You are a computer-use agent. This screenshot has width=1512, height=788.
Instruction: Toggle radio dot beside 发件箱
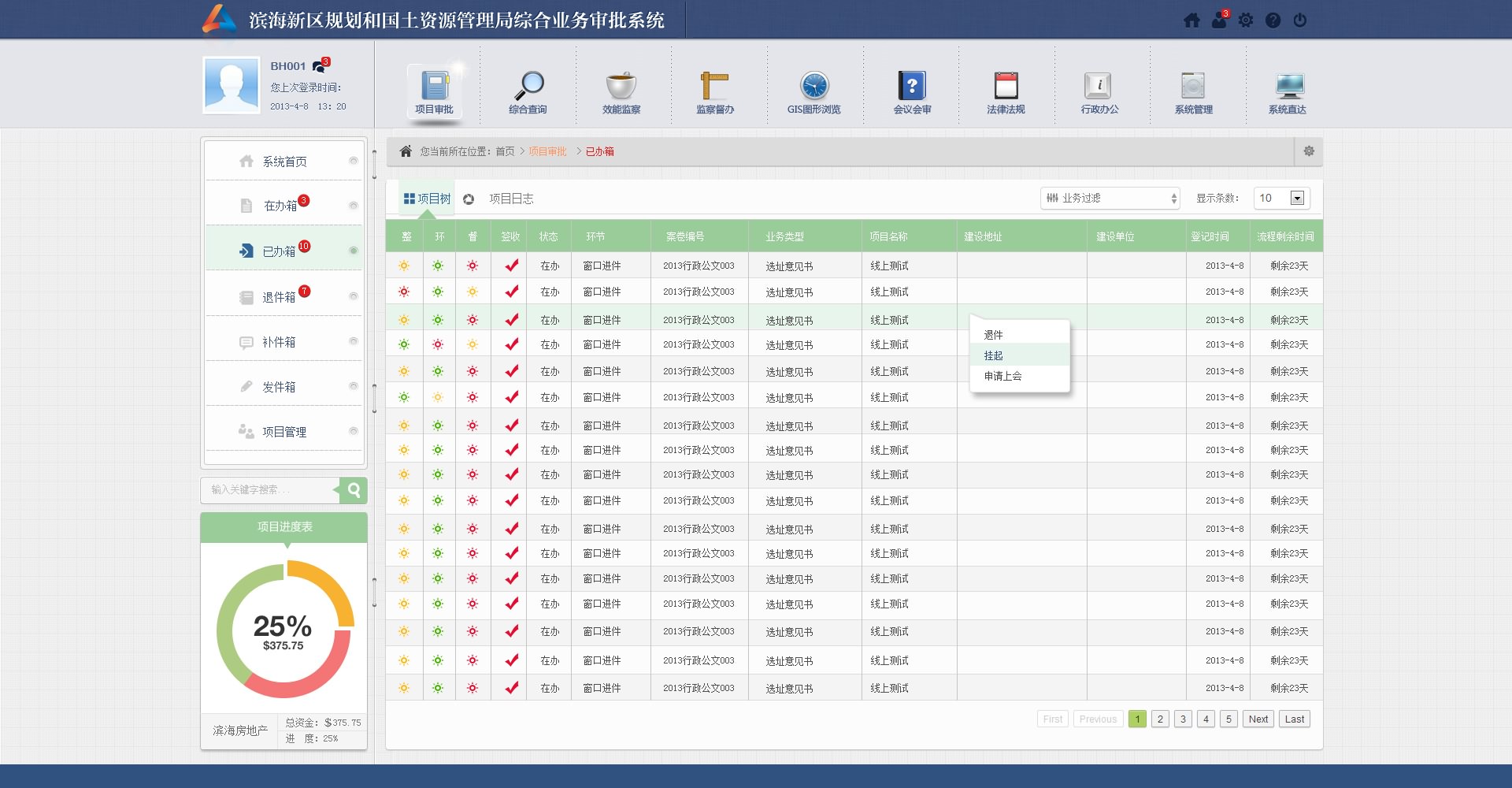click(353, 386)
